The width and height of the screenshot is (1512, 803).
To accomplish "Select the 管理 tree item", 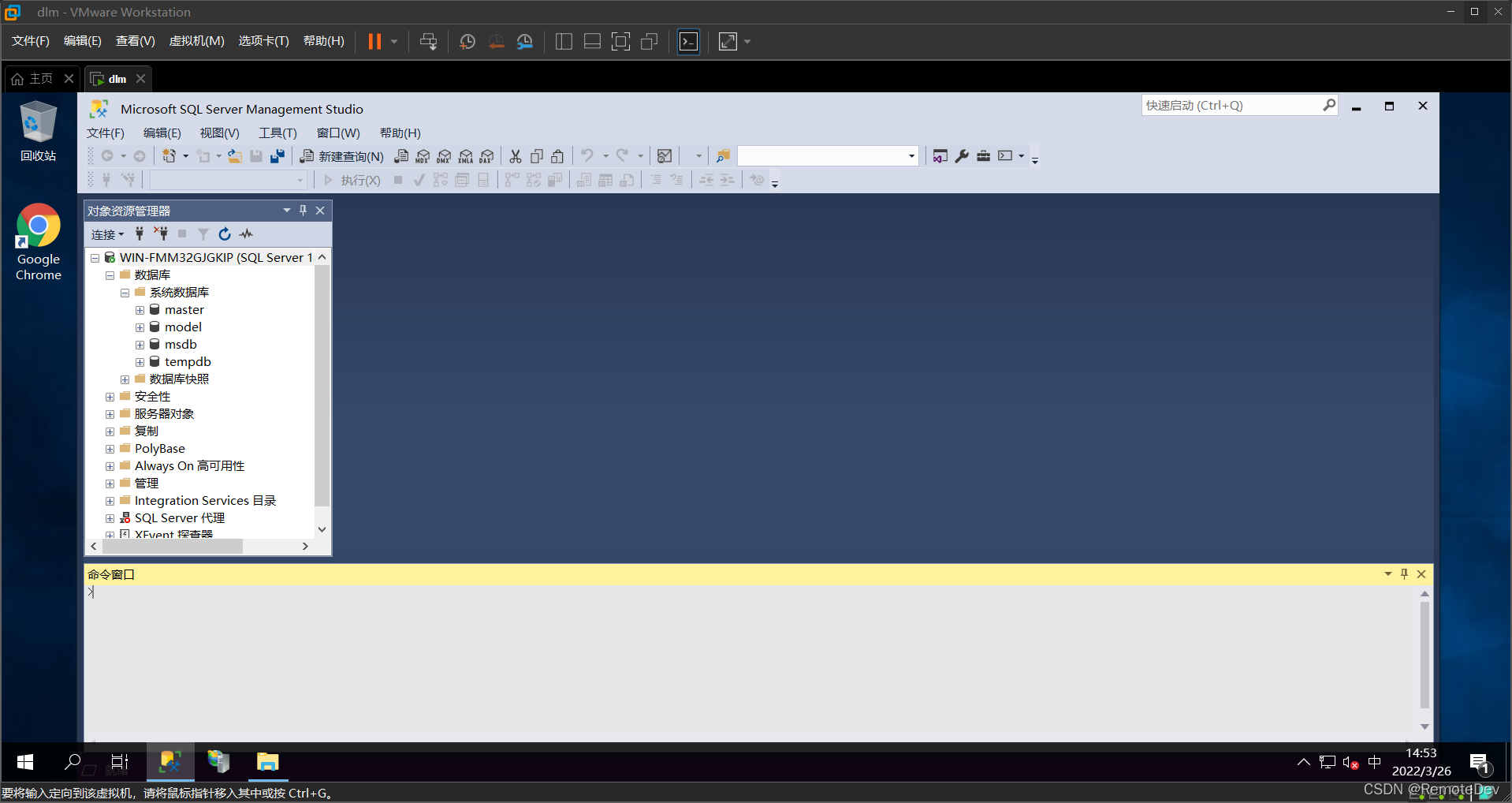I will pyautogui.click(x=147, y=484).
